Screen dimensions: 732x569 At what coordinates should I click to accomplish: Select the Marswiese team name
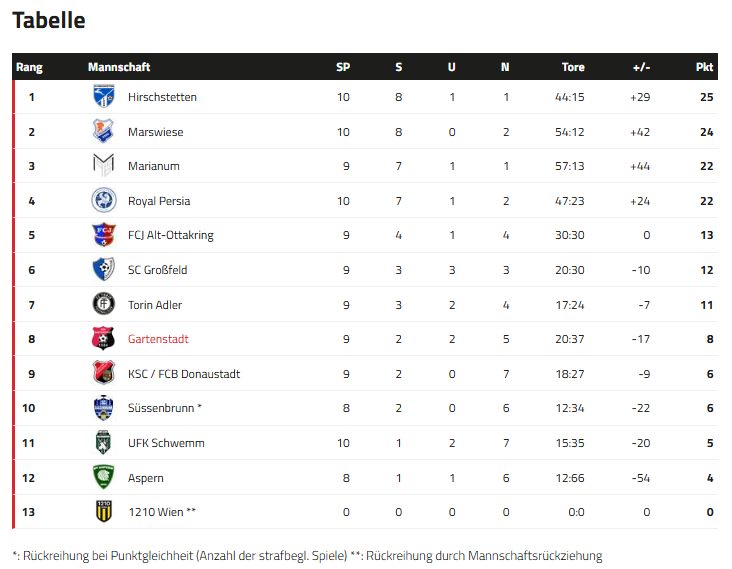pyautogui.click(x=155, y=132)
